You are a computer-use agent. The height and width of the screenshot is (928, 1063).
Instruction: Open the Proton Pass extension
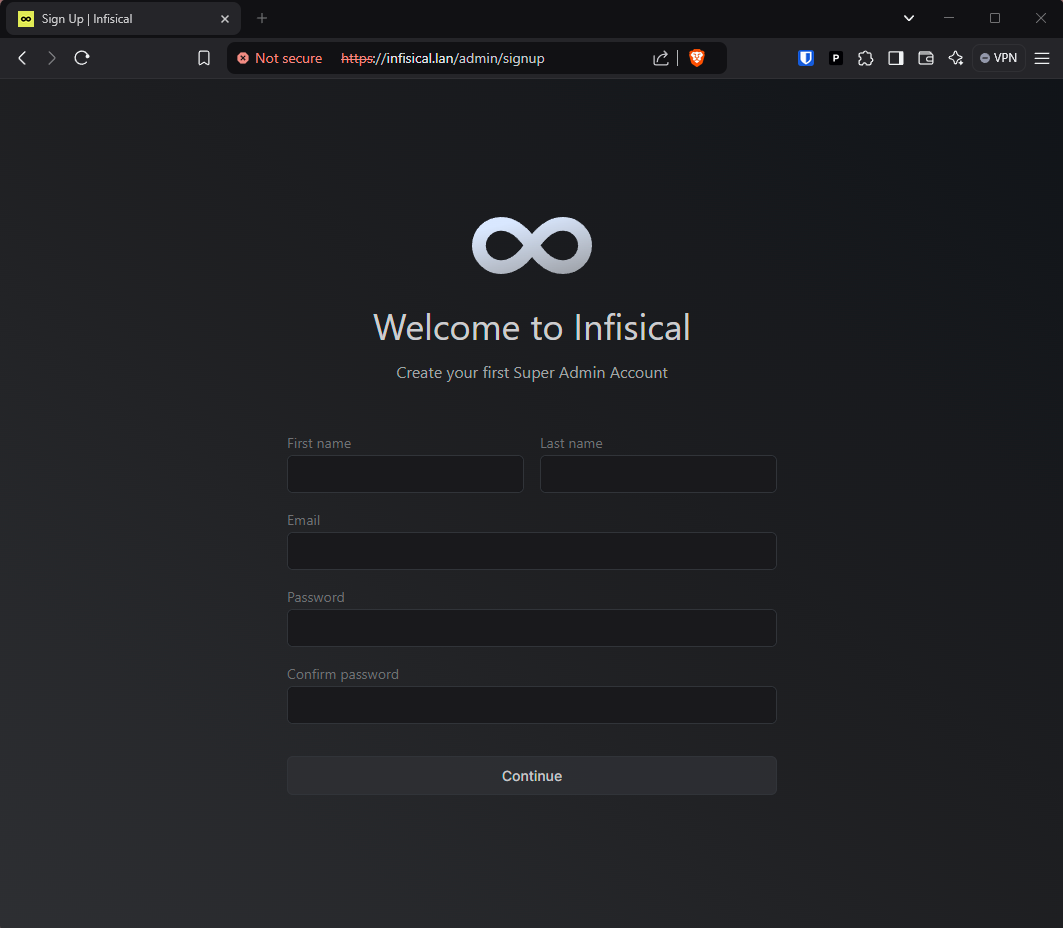(835, 58)
